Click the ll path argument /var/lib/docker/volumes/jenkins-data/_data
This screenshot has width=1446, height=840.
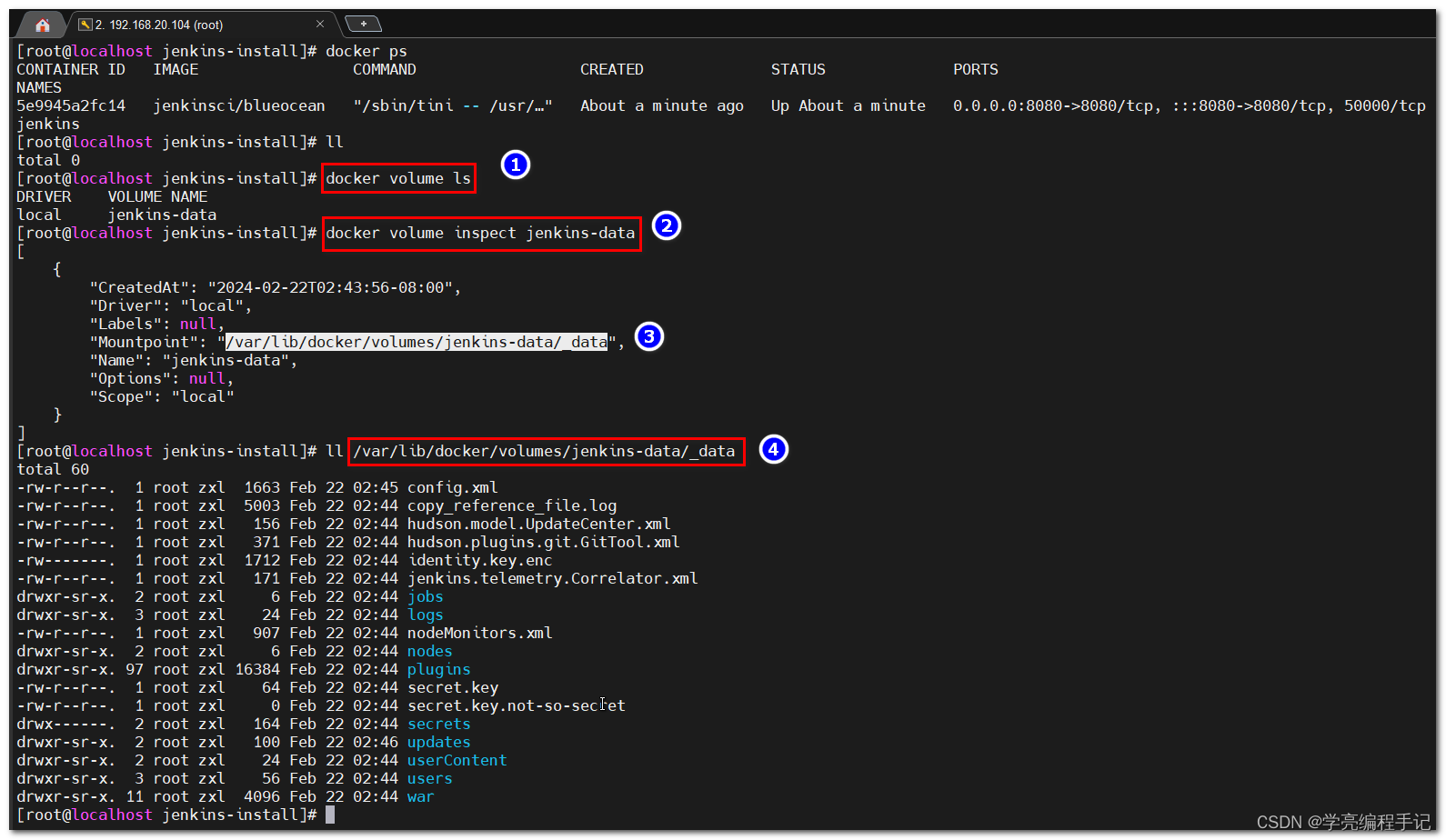544,451
